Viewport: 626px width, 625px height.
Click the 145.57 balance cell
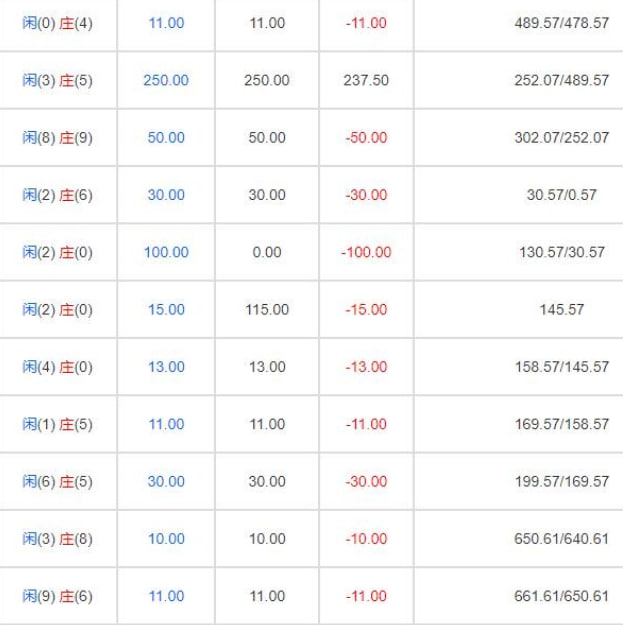pos(562,310)
